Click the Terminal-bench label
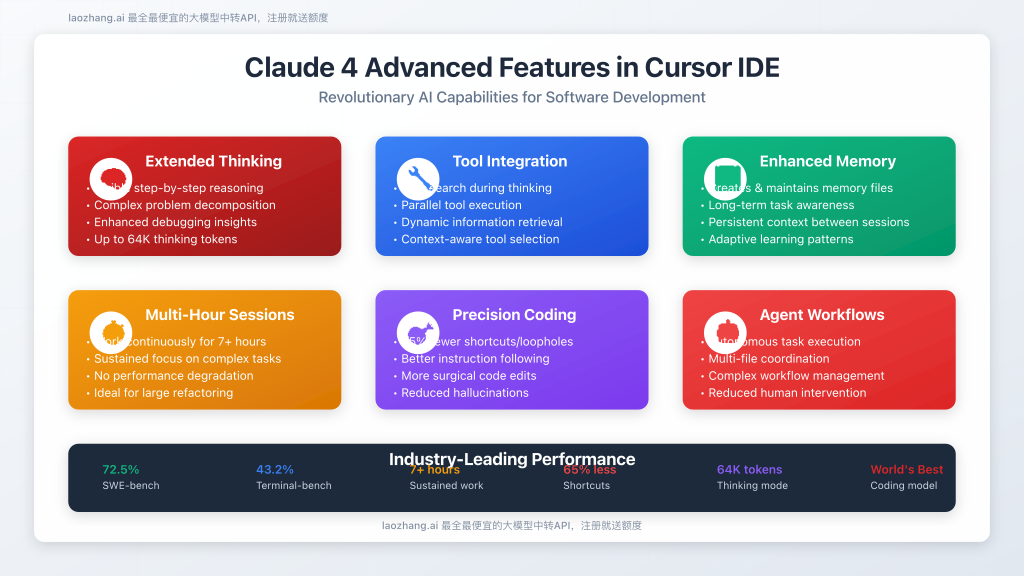1024x576 pixels. point(294,485)
